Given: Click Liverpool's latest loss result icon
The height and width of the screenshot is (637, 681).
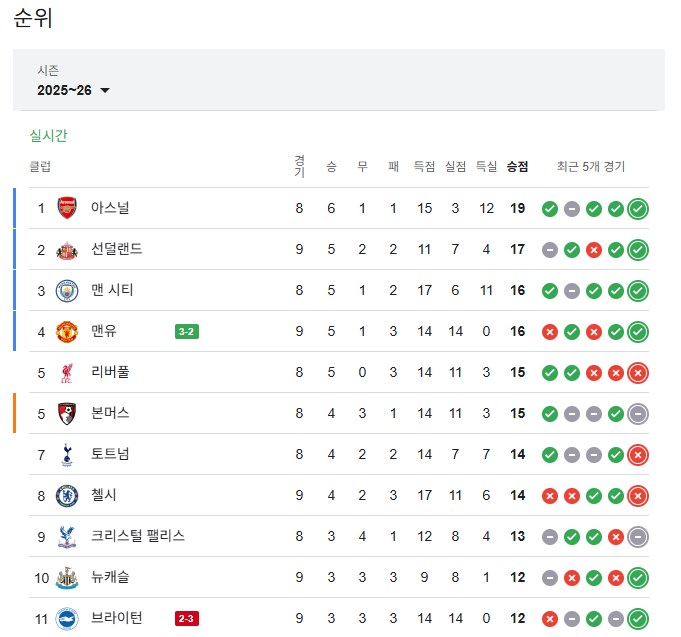Looking at the screenshot, I should click(638, 372).
